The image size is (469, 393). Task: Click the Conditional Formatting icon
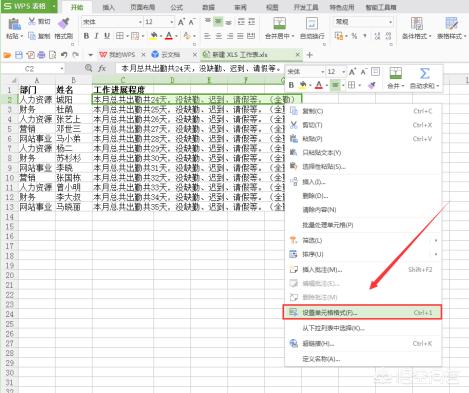(x=416, y=23)
